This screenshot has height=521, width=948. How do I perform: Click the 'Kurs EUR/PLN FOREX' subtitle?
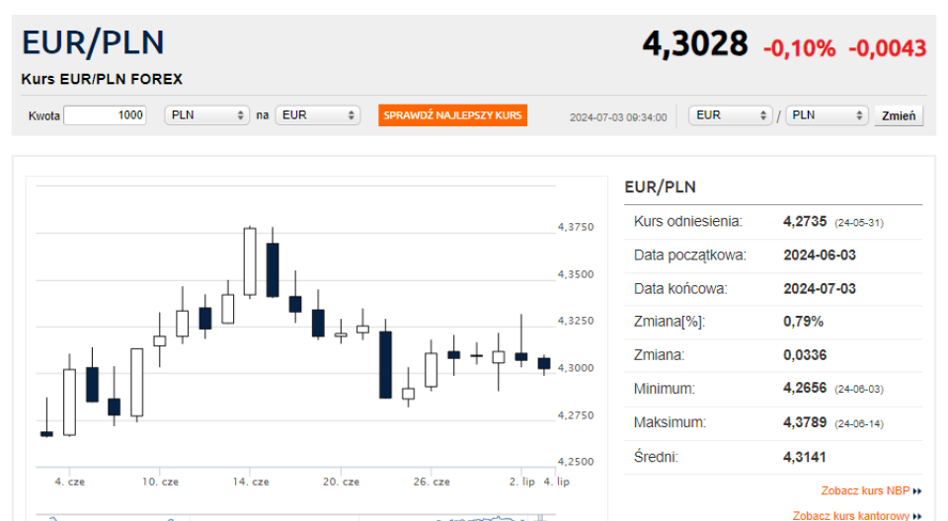point(102,79)
